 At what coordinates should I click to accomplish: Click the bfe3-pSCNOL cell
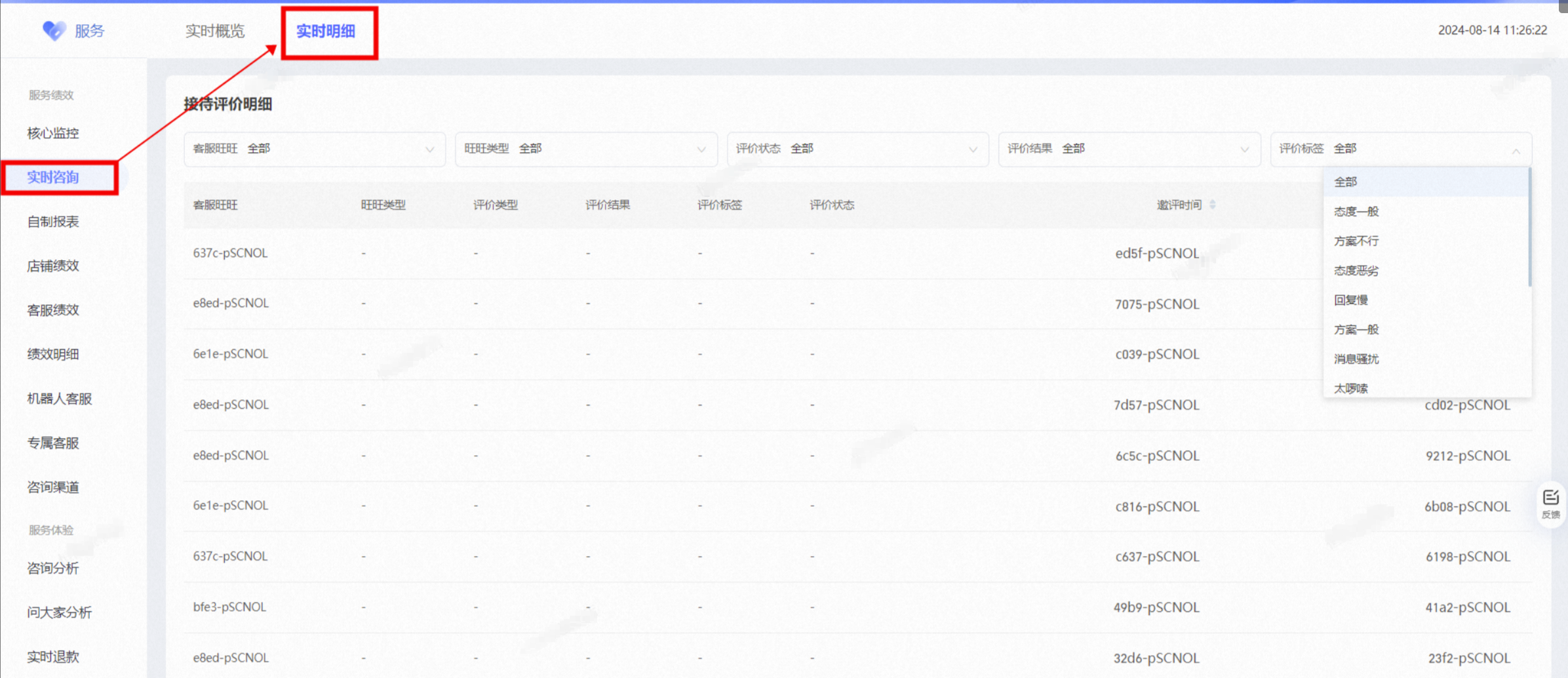point(229,607)
